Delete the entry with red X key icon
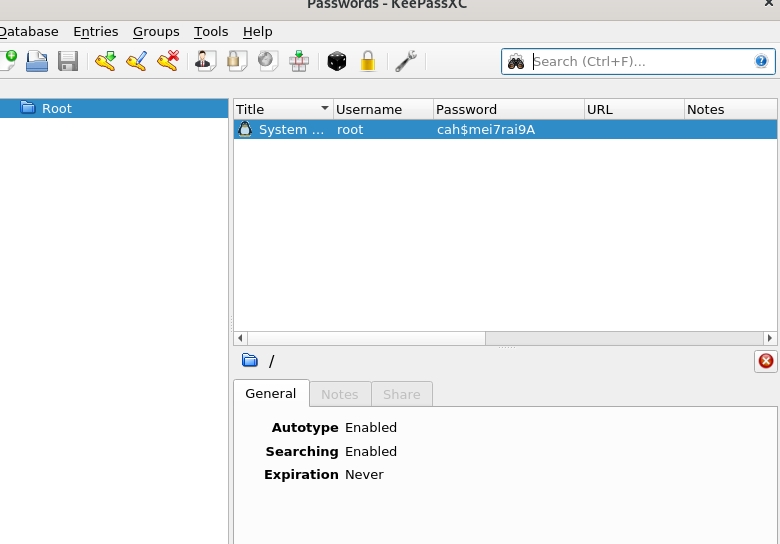 (167, 61)
